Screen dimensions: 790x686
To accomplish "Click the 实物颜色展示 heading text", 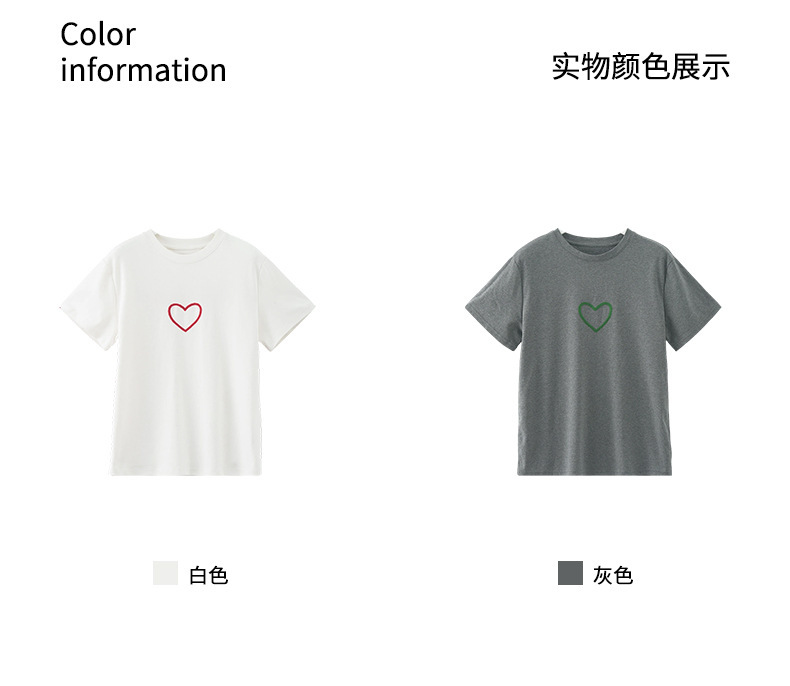I will point(640,66).
